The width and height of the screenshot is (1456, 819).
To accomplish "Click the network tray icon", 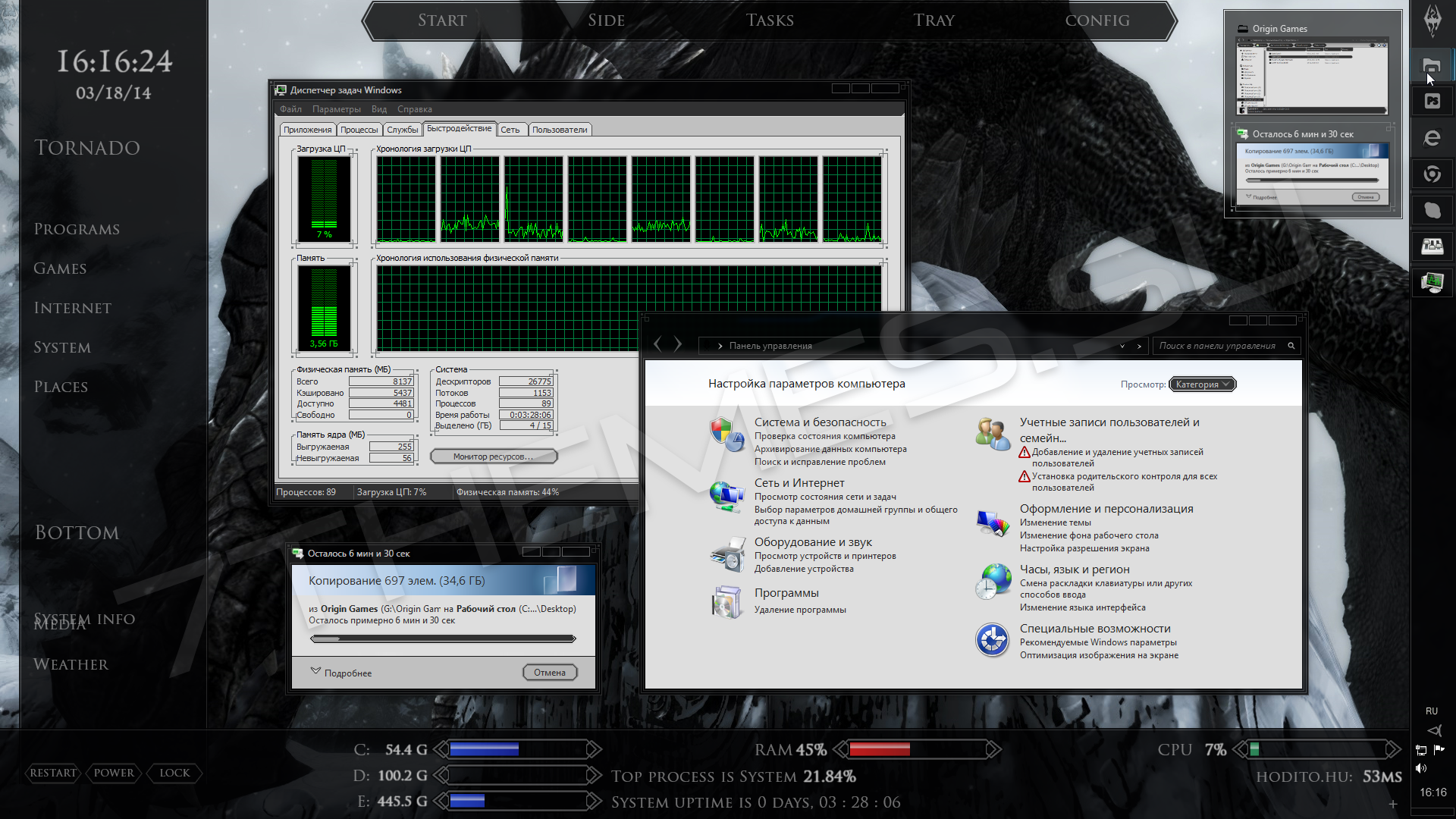I will (x=1421, y=750).
